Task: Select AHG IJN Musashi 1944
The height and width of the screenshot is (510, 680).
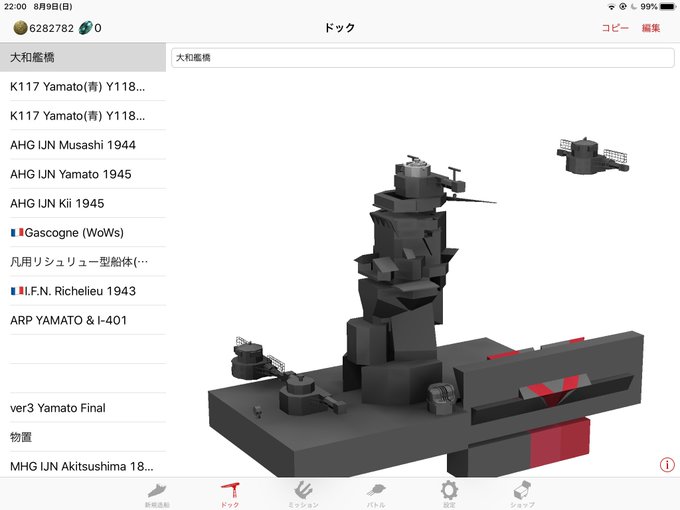Action: 83,145
